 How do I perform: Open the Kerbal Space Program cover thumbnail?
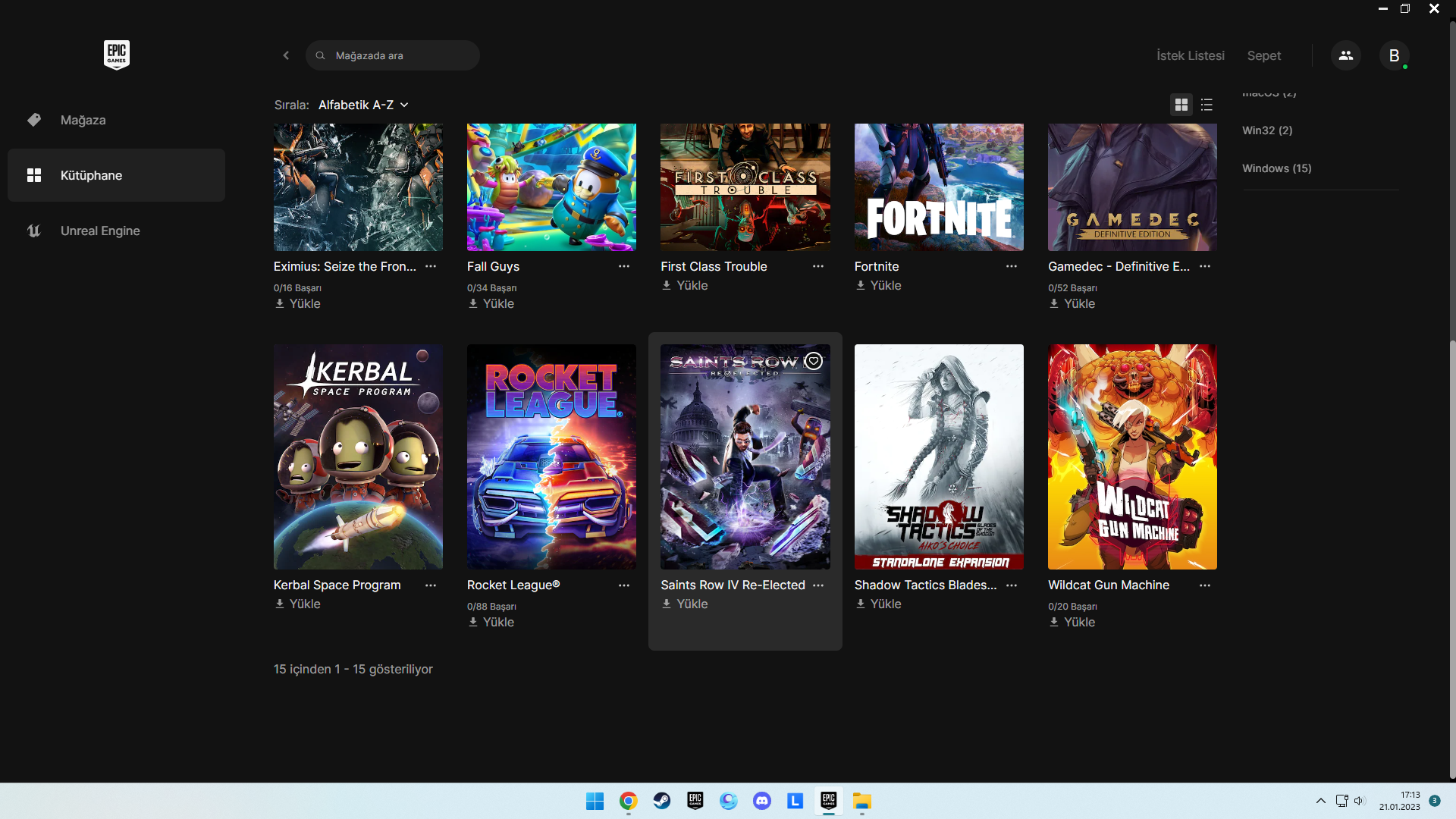(358, 457)
